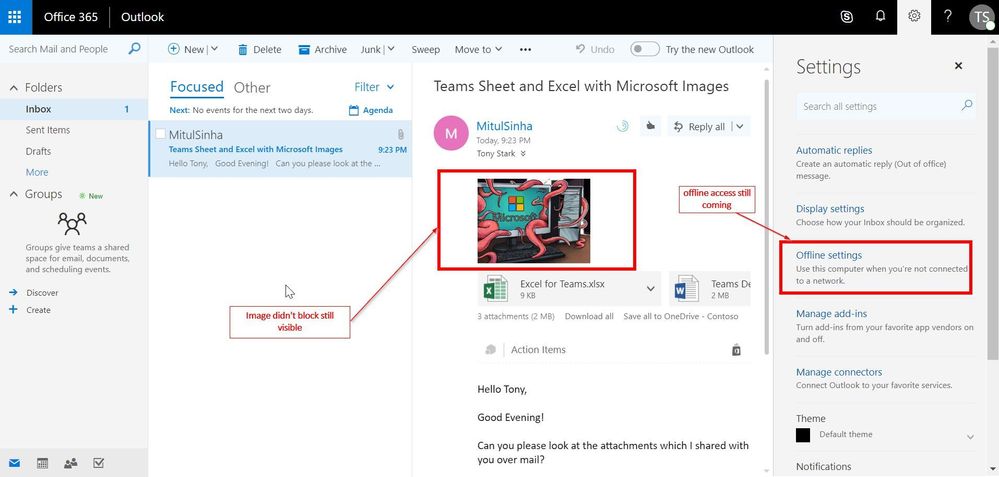Close the Settings pane
The height and width of the screenshot is (477, 999).
pyautogui.click(x=958, y=66)
